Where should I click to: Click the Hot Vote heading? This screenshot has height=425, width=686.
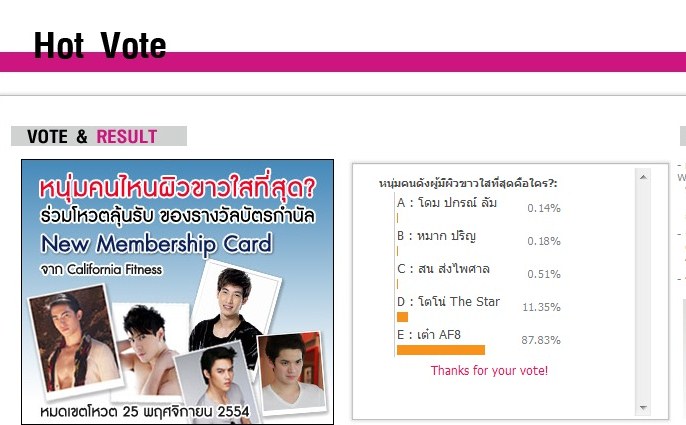(100, 45)
